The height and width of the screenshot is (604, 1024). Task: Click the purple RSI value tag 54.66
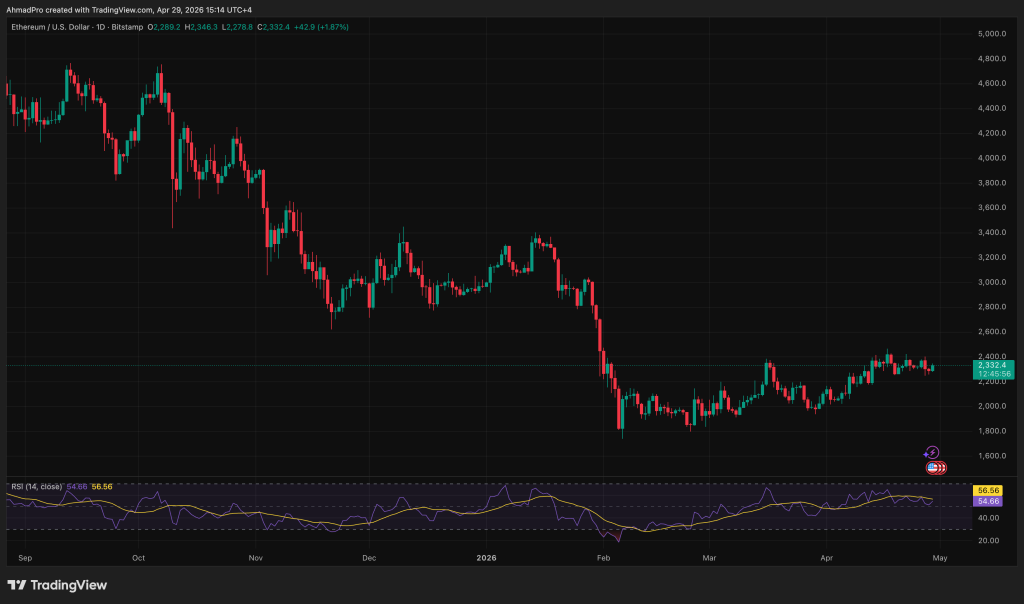[989, 501]
